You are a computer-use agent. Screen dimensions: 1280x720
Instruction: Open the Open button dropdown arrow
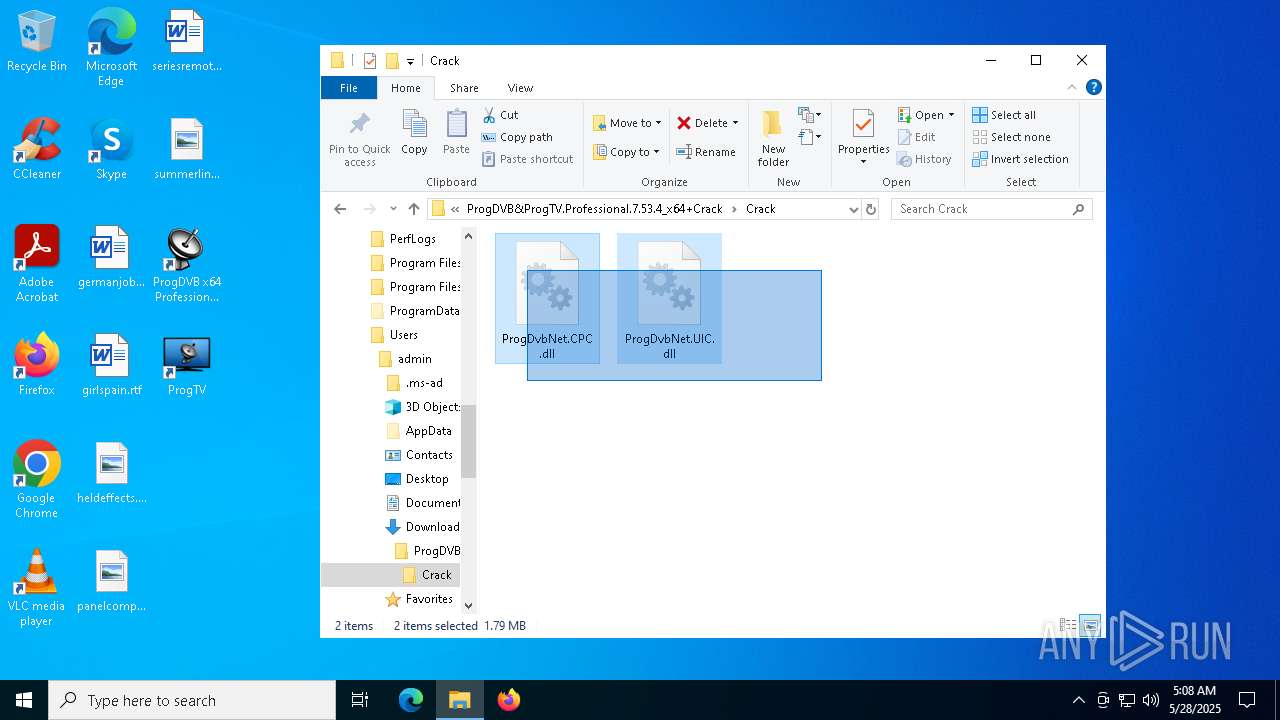coord(951,115)
